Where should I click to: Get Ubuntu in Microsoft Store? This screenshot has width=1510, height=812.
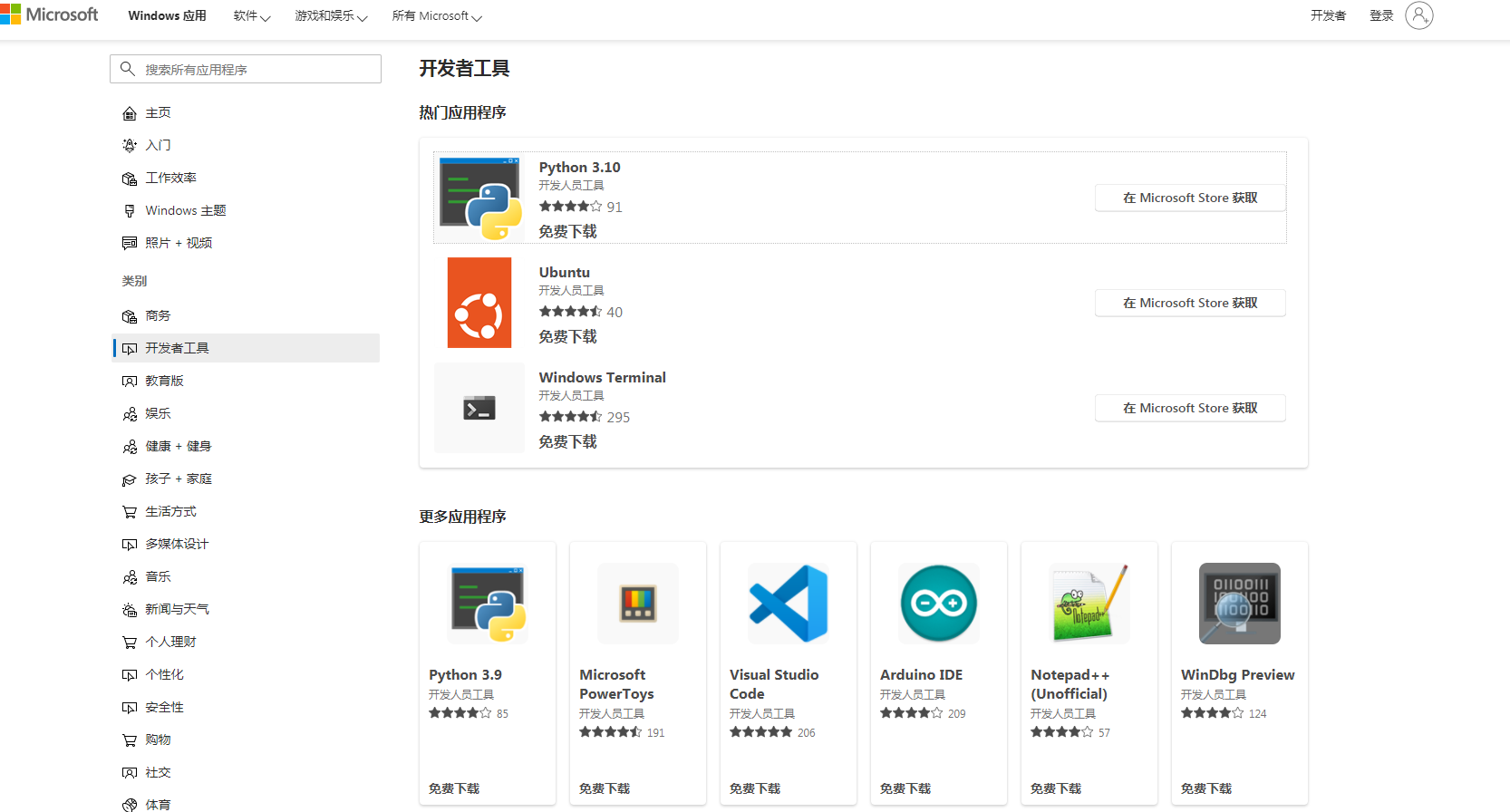1190,303
